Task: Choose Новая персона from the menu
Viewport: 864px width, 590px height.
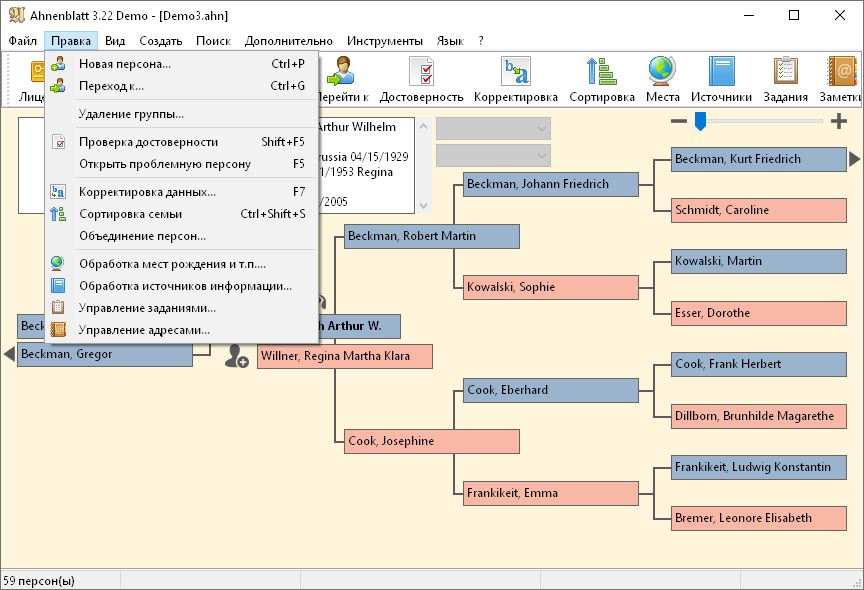Action: tap(125, 64)
